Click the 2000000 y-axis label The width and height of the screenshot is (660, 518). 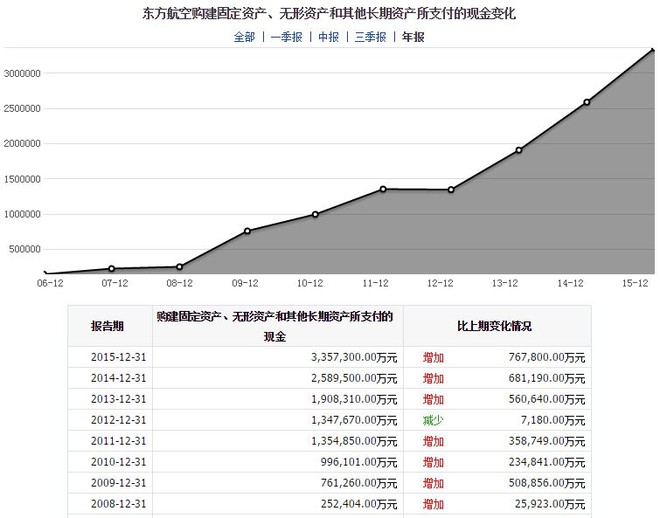click(22, 143)
